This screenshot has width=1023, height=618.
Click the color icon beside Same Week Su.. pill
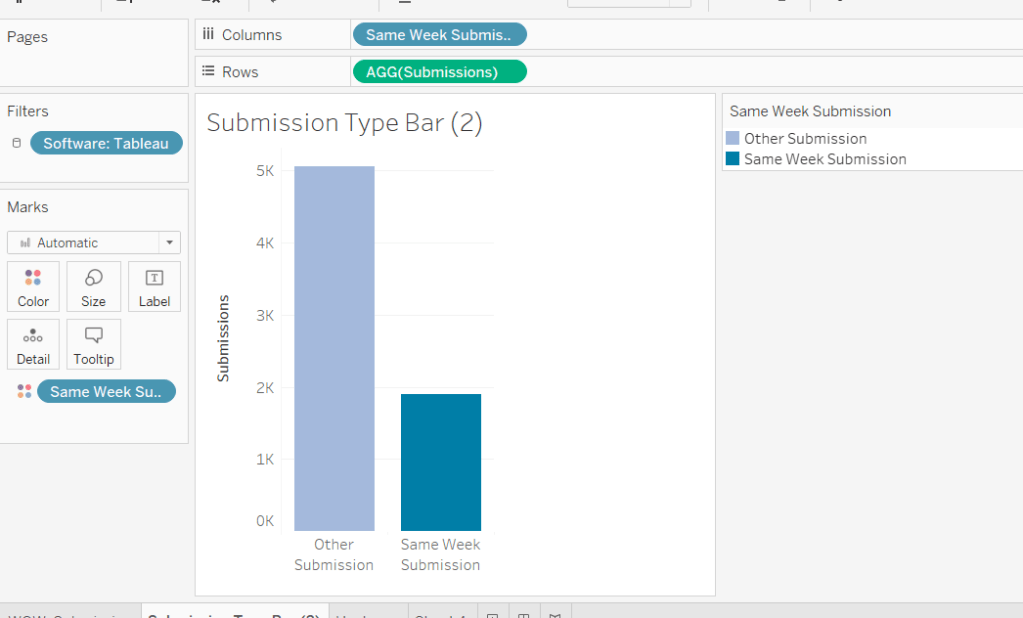[24, 392]
